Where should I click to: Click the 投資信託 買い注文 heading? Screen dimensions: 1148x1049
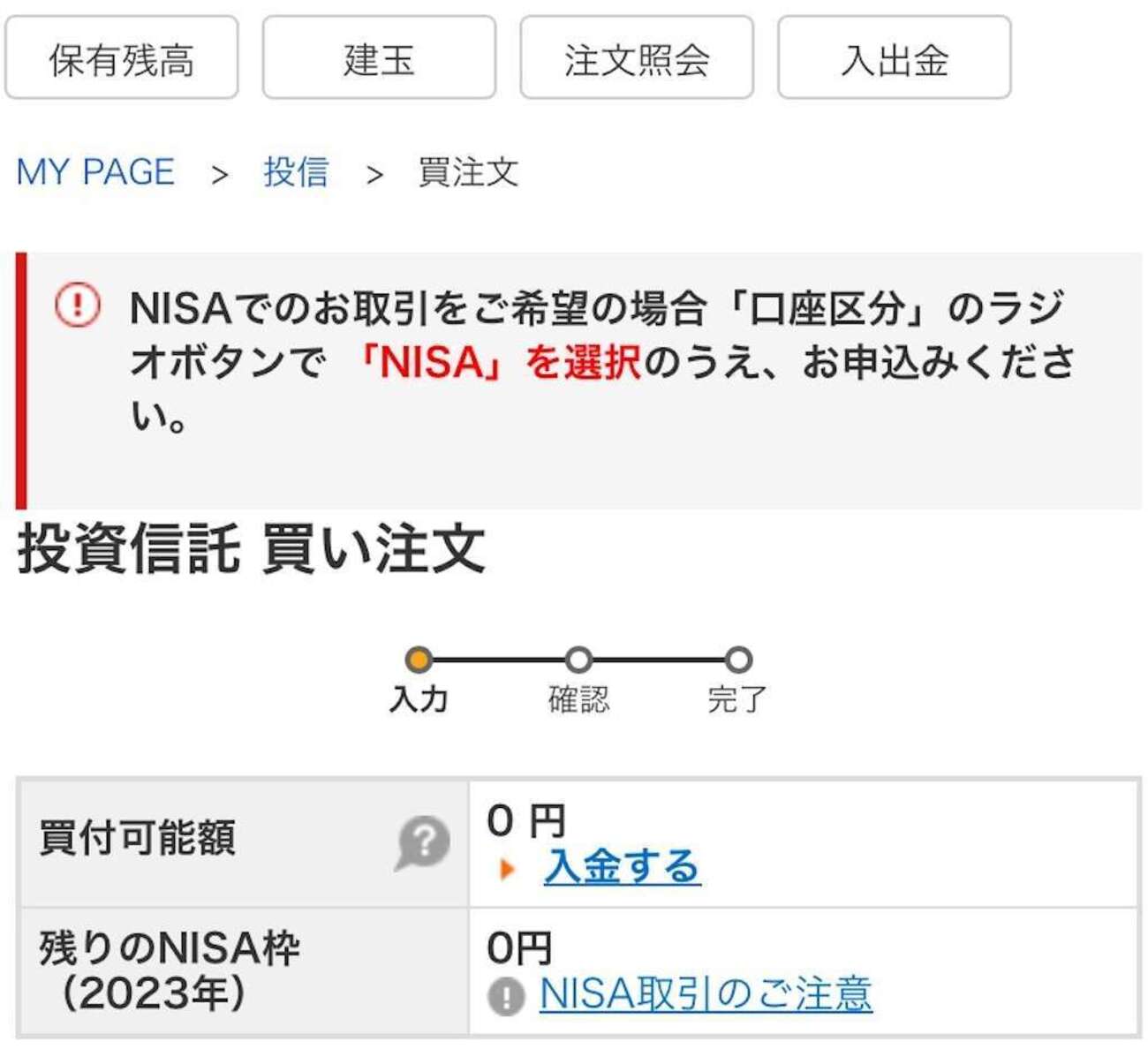[252, 548]
